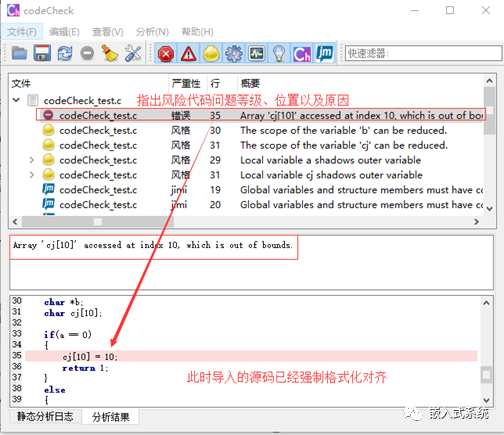Screen dimensions: 504x435
Task: Click the yellow style icon on line 30 row
Action: [x=48, y=130]
